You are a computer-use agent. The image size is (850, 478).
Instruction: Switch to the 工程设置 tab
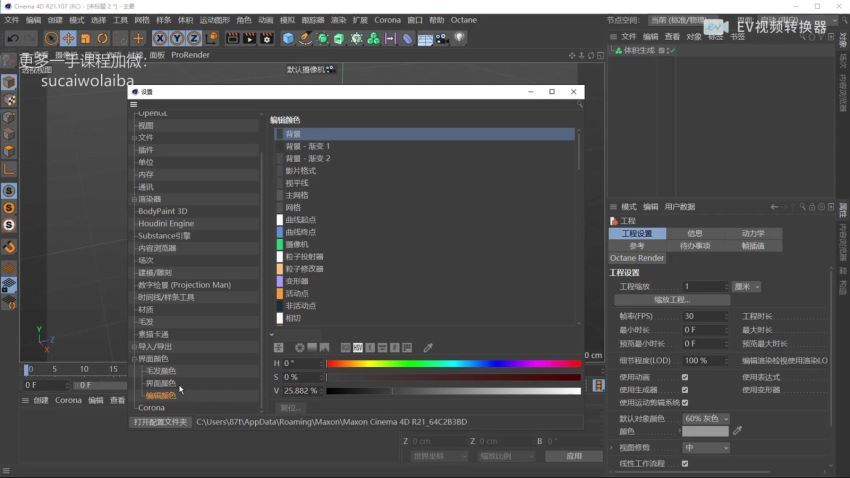[x=637, y=233]
